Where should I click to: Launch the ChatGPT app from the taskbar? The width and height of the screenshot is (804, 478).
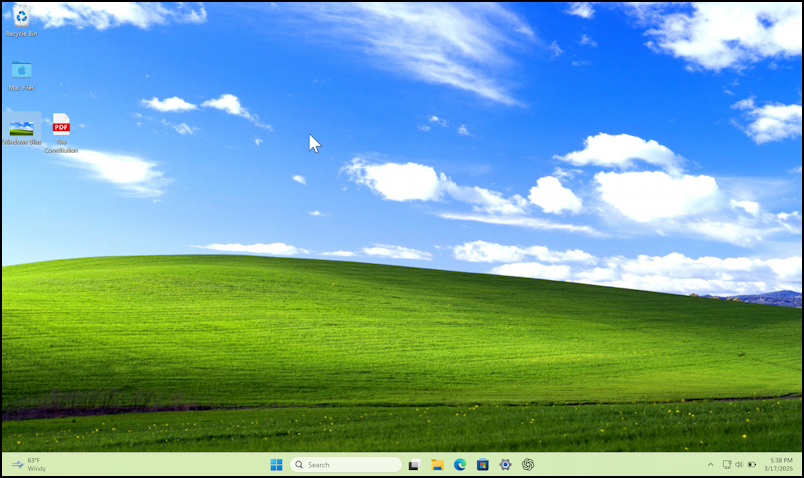528,465
